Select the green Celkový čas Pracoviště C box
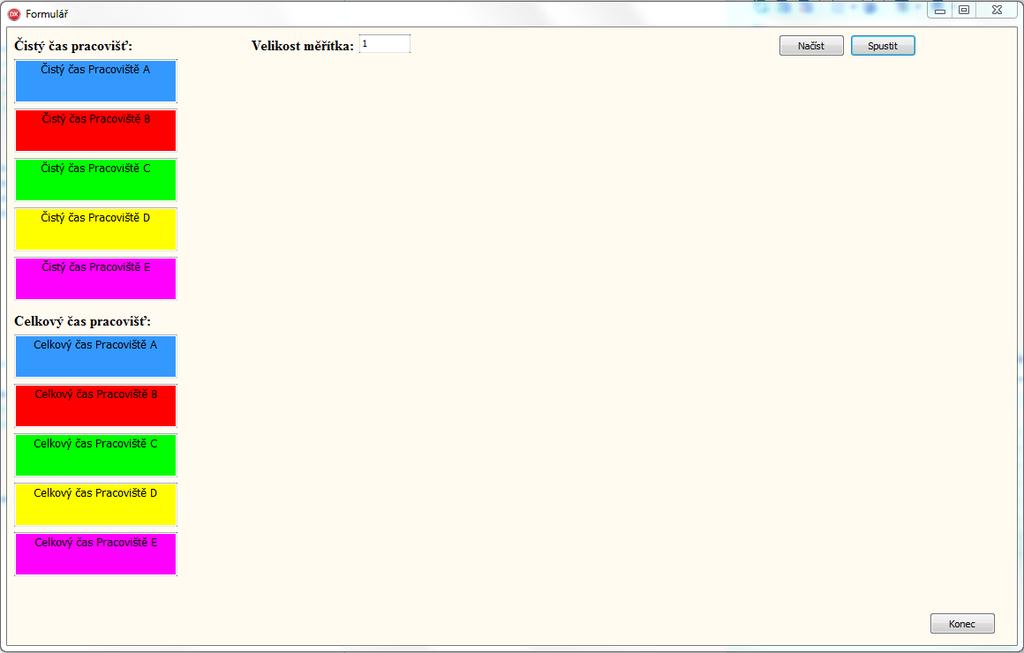This screenshot has width=1024, height=653. 96,455
